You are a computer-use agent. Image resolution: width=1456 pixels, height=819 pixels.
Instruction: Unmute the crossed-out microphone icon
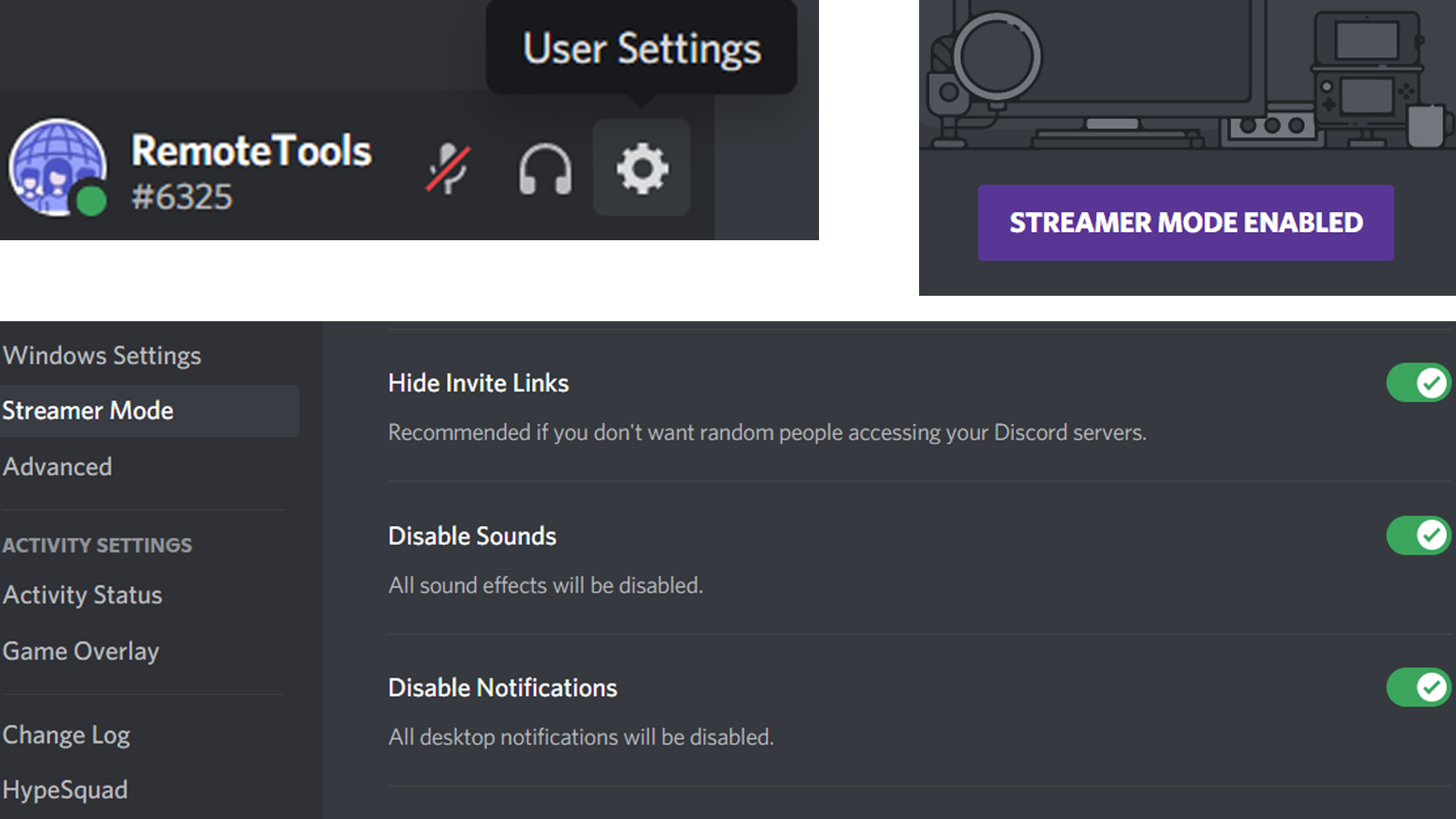coord(448,169)
